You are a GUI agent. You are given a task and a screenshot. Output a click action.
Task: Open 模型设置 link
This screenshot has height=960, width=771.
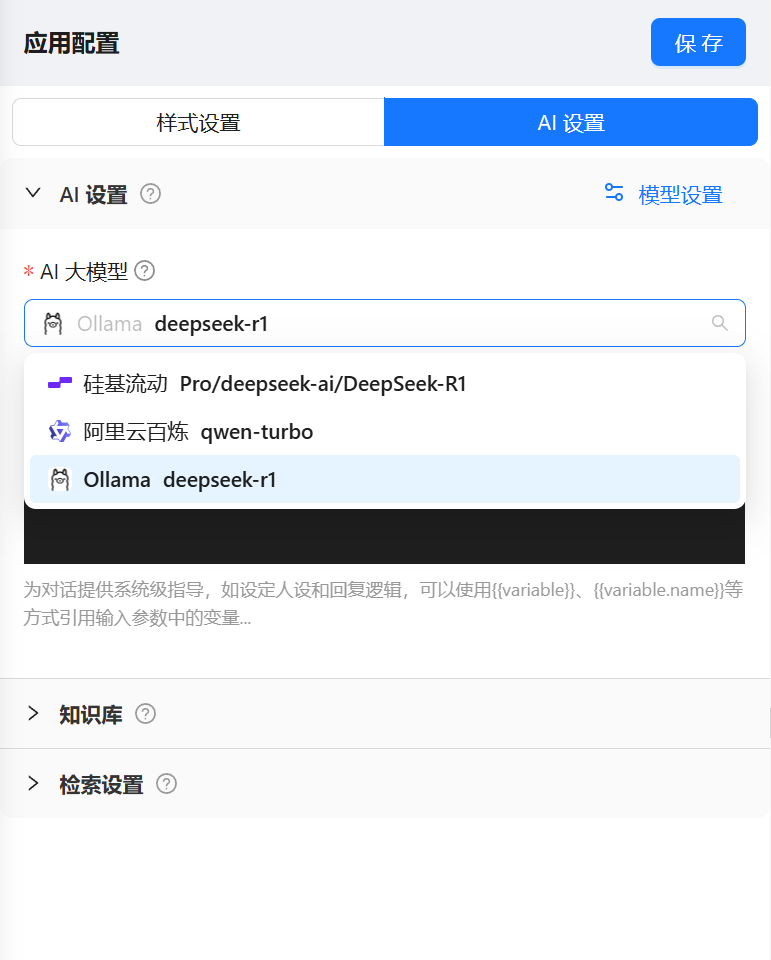pyautogui.click(x=680, y=195)
